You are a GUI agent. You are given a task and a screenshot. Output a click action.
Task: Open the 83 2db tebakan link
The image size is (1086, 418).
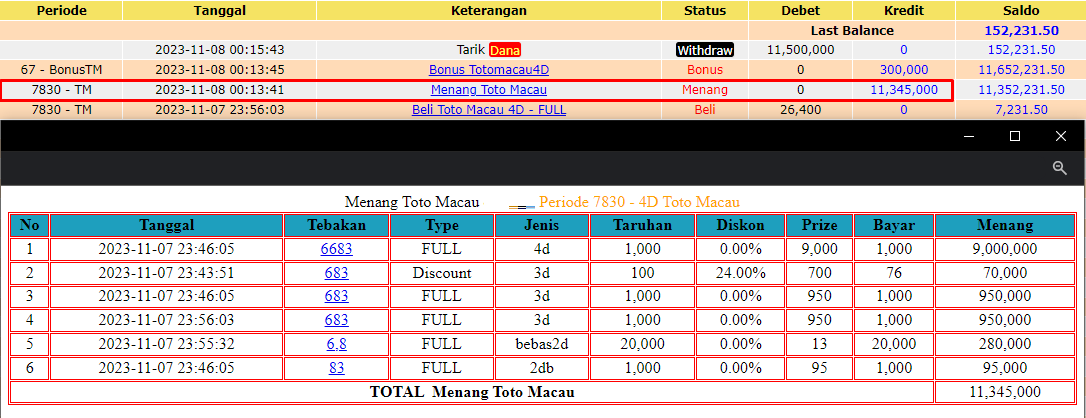[x=337, y=368]
